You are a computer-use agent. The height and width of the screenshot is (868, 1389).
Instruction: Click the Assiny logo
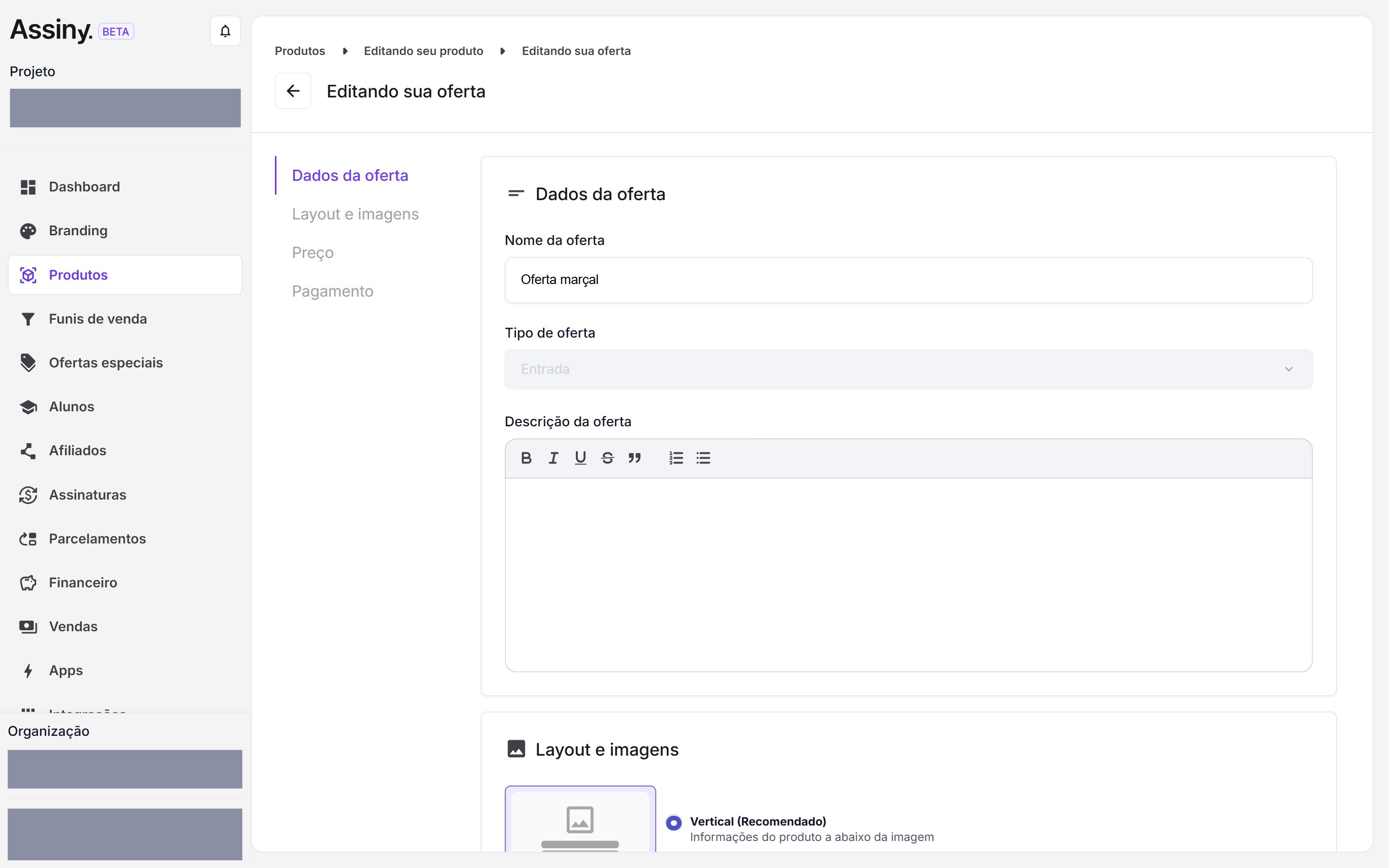click(51, 30)
